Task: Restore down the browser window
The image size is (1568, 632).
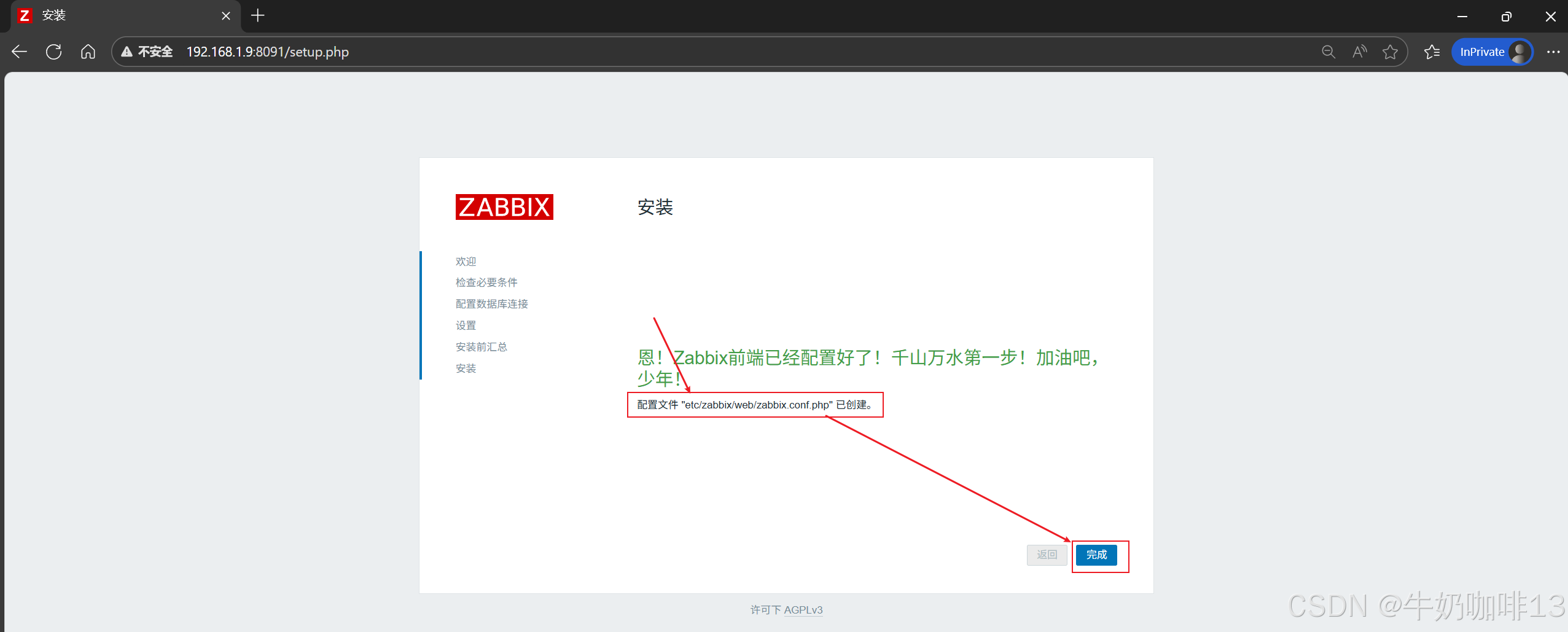Action: tap(1506, 17)
